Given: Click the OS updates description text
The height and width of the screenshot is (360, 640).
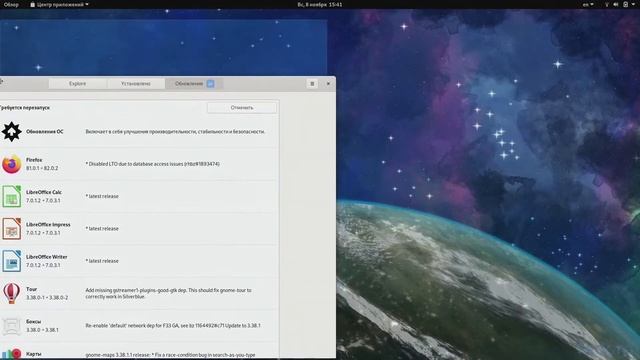Looking at the screenshot, I should [175, 131].
